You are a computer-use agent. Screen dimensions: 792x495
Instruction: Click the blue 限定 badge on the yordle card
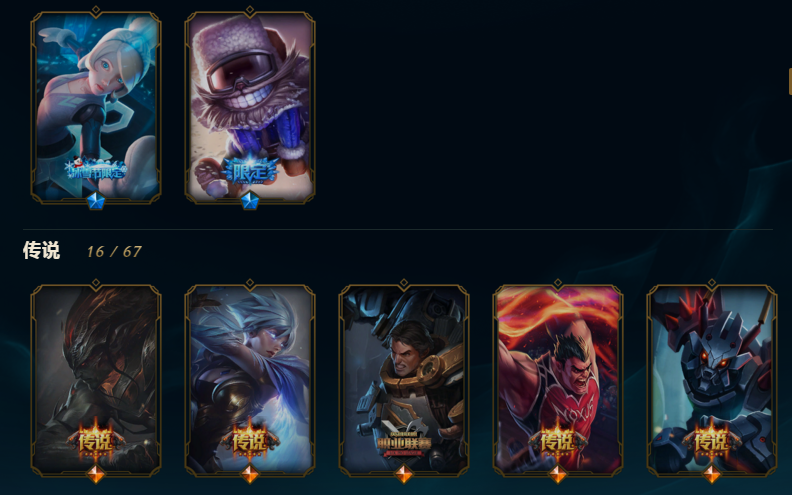pyautogui.click(x=250, y=171)
